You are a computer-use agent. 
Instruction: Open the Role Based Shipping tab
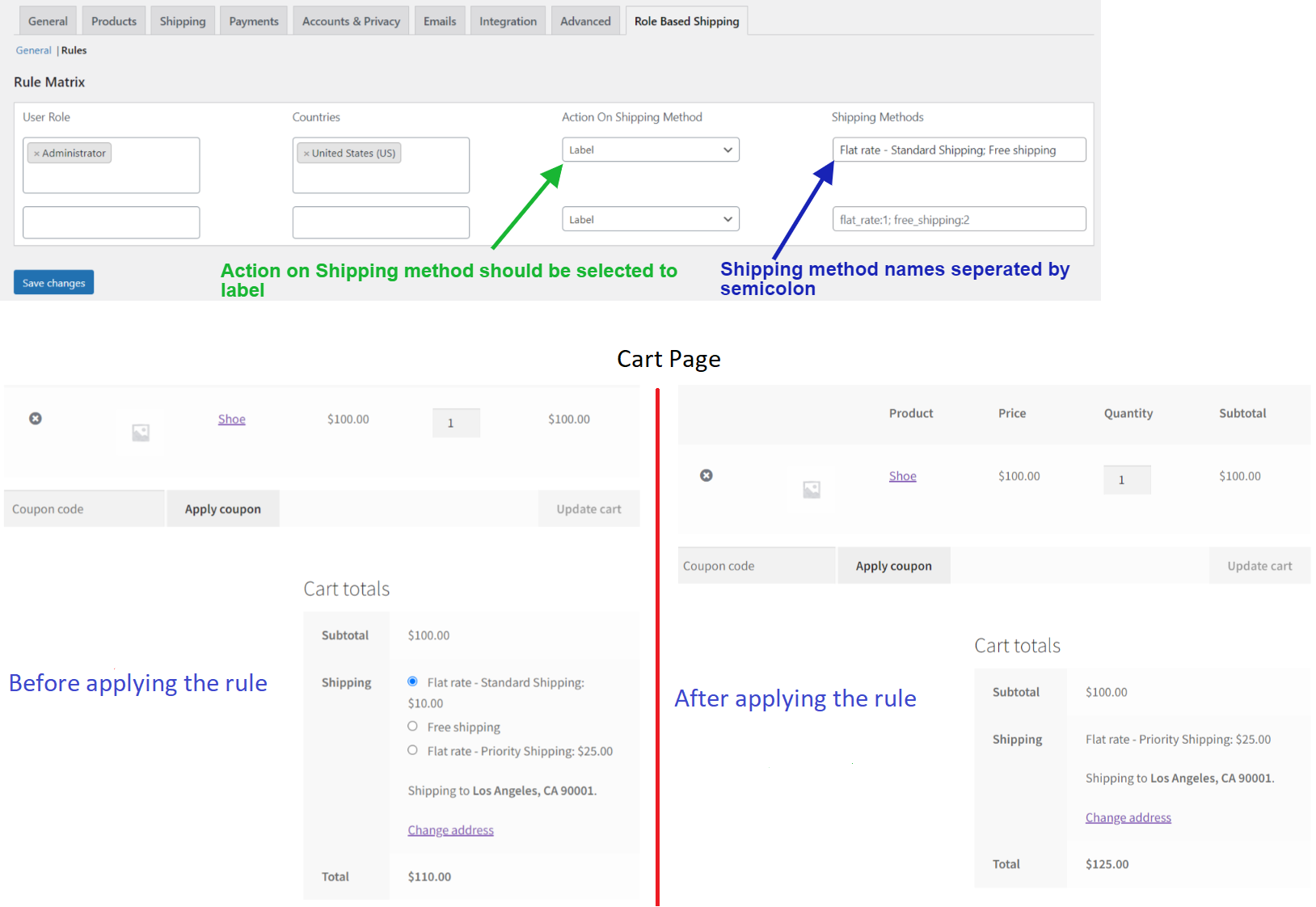[687, 21]
